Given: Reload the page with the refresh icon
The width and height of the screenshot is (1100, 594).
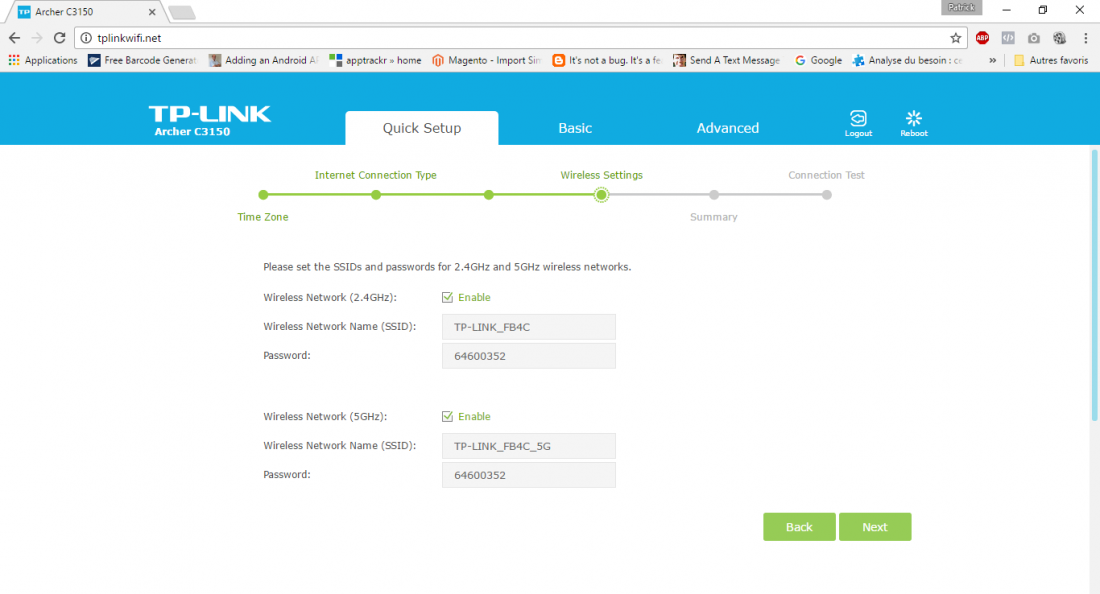Looking at the screenshot, I should [60, 38].
